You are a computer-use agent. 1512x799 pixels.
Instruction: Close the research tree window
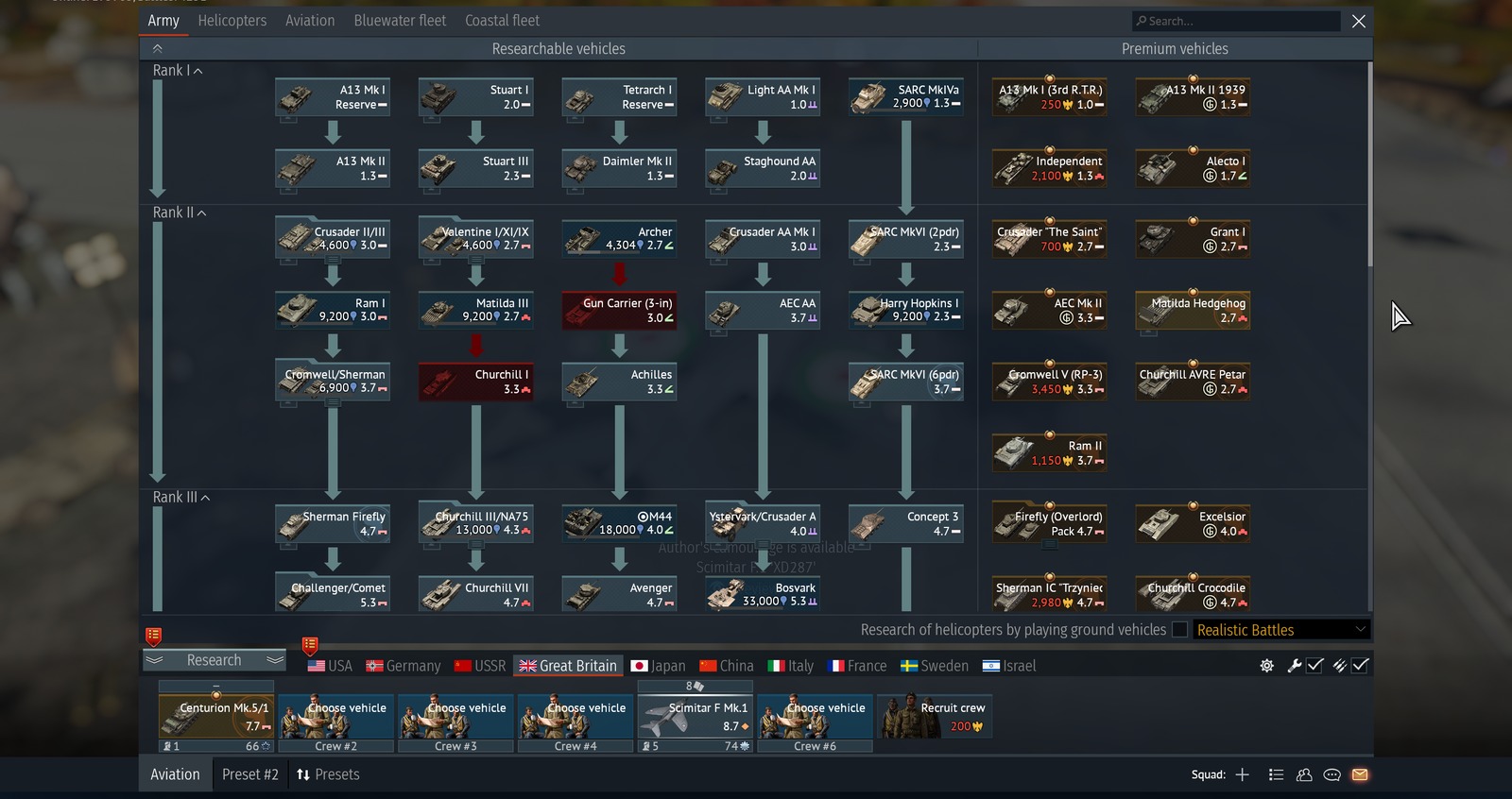point(1358,21)
